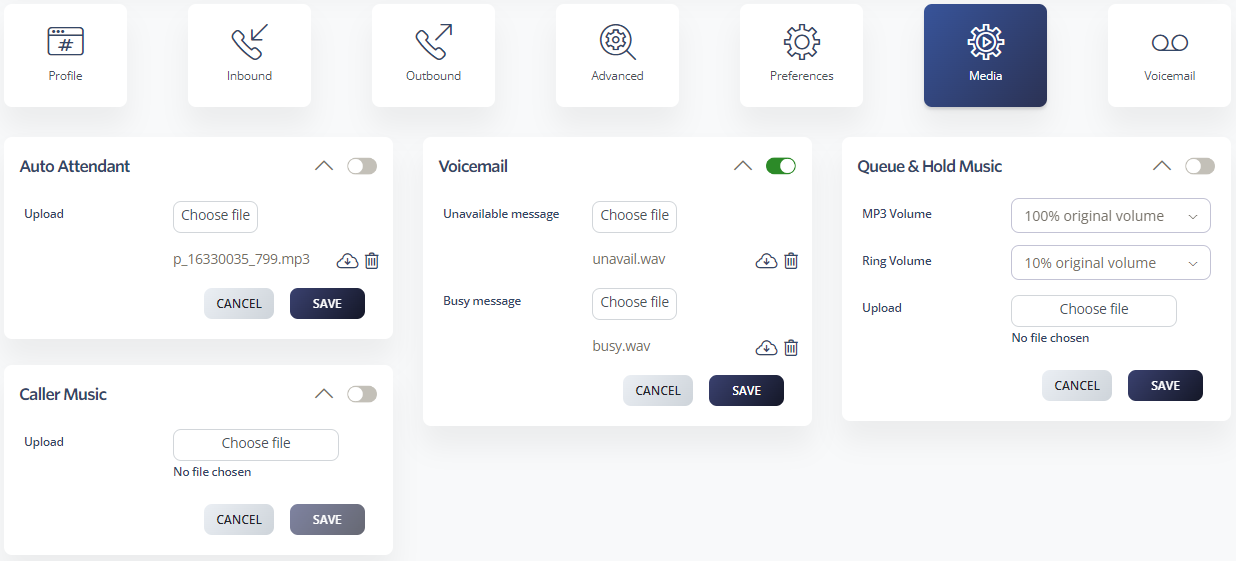Delete the unavail.wav file
Image resolution: width=1236 pixels, height=561 pixels.
point(791,261)
